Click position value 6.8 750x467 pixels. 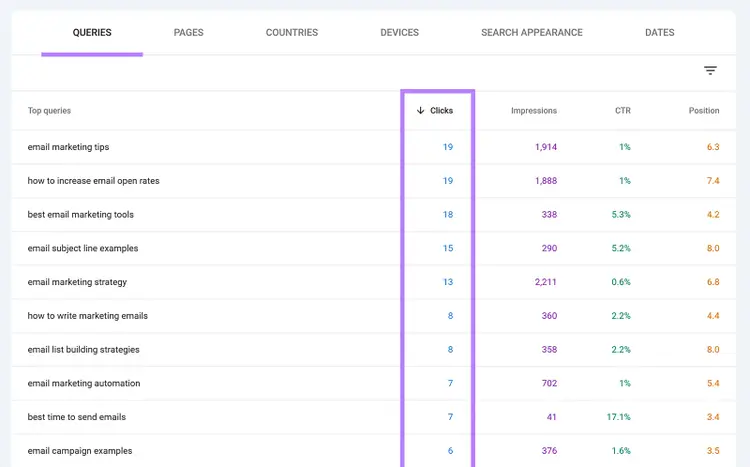click(713, 282)
